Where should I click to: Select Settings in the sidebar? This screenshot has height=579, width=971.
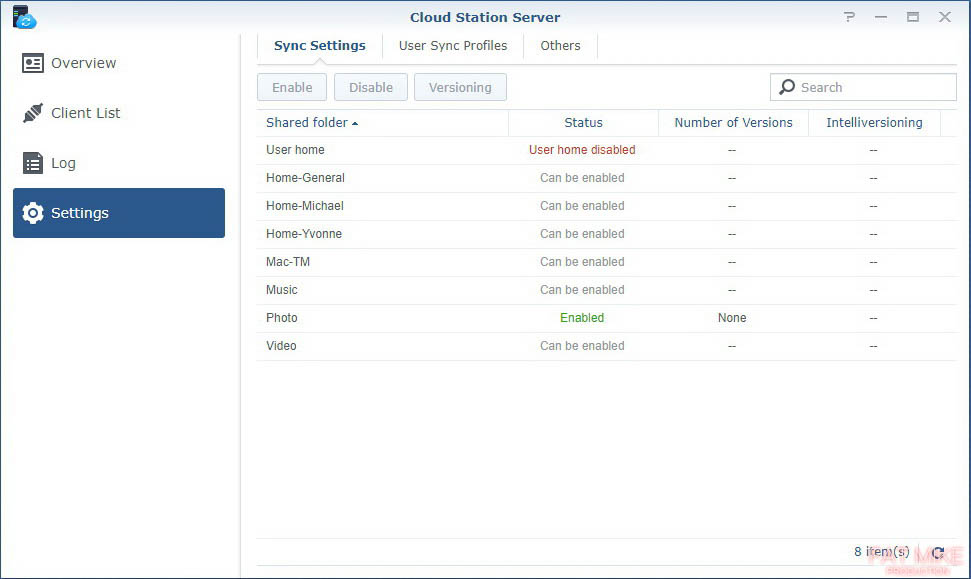point(119,213)
